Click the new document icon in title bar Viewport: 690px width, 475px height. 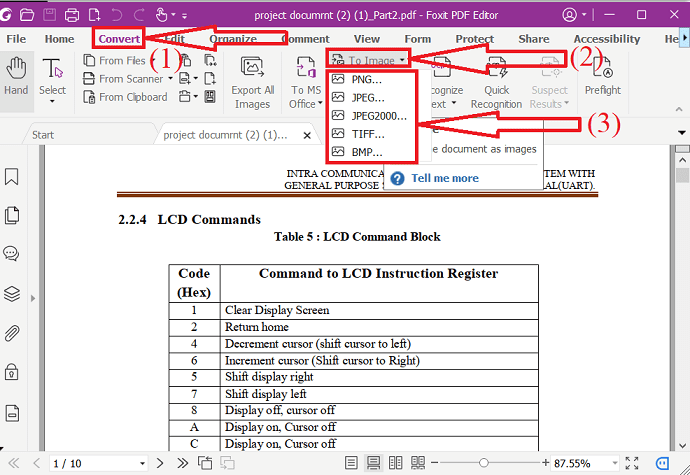pos(94,15)
